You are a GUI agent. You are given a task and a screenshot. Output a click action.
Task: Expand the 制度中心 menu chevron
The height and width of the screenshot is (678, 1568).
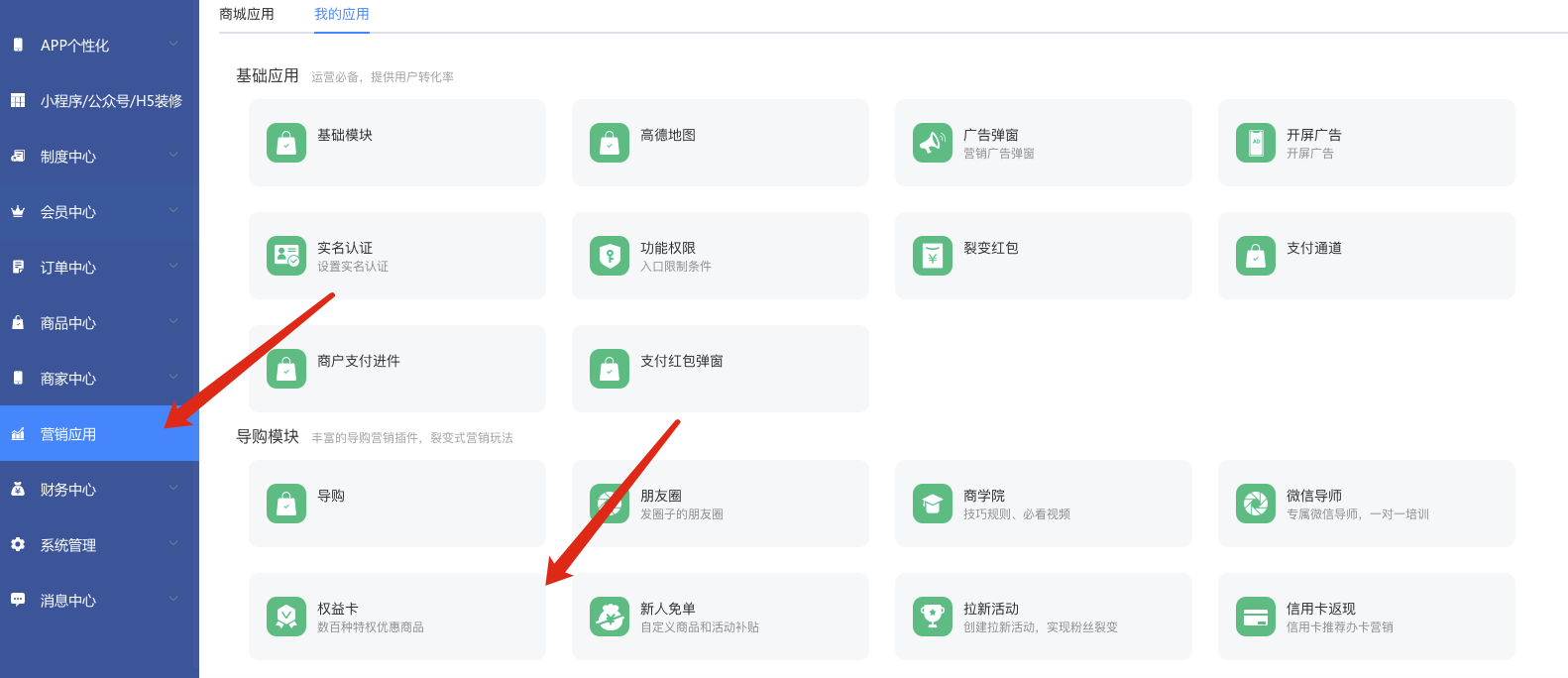coord(173,155)
